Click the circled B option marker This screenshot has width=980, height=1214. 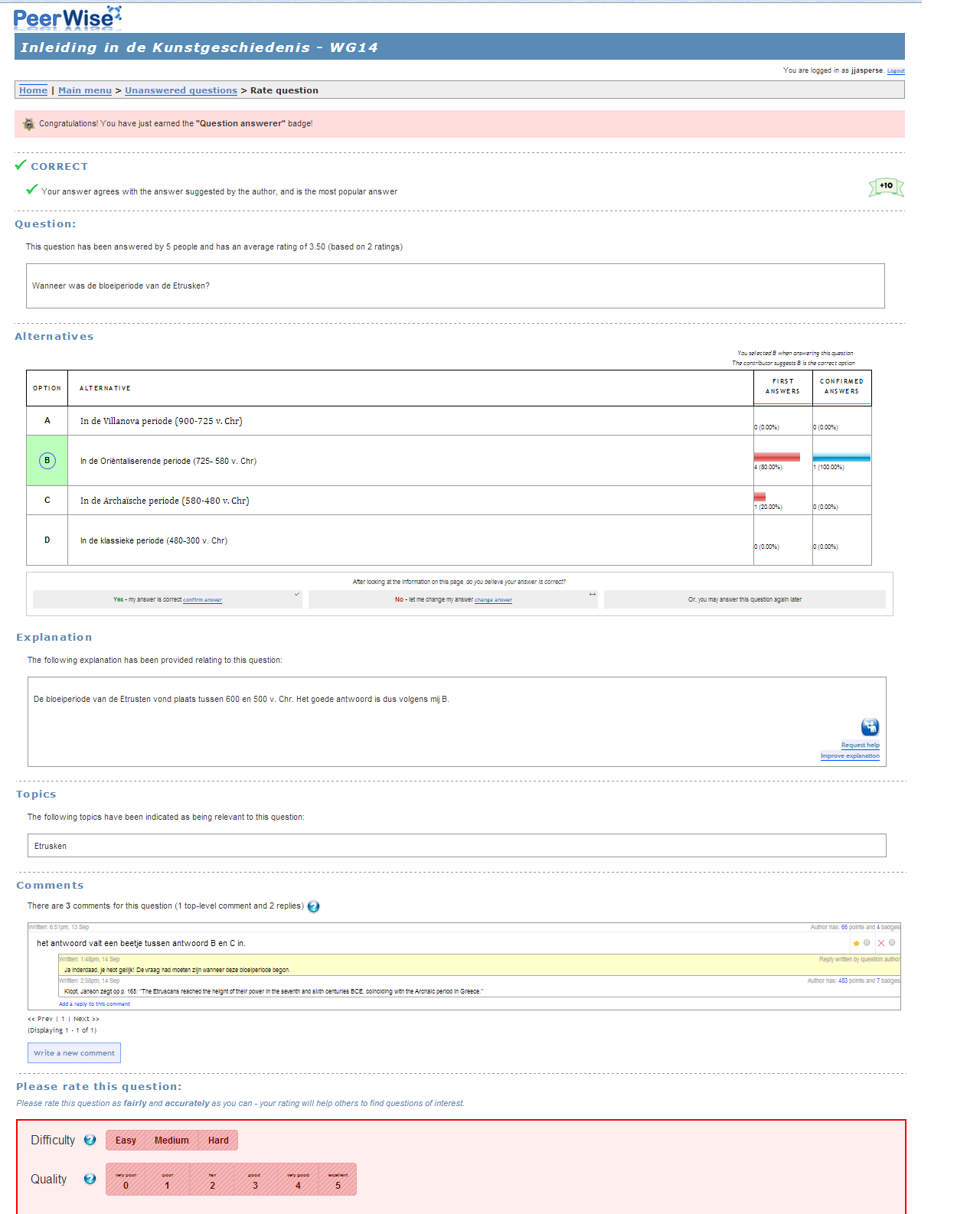click(x=47, y=461)
